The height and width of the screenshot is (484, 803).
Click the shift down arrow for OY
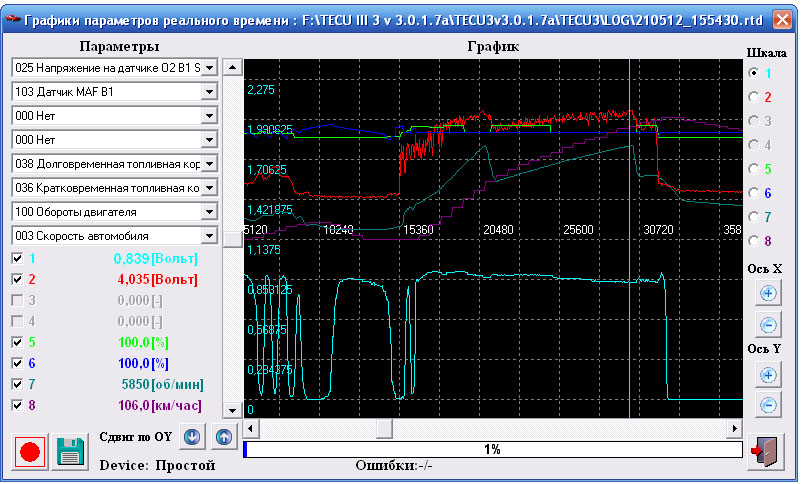coord(193,437)
